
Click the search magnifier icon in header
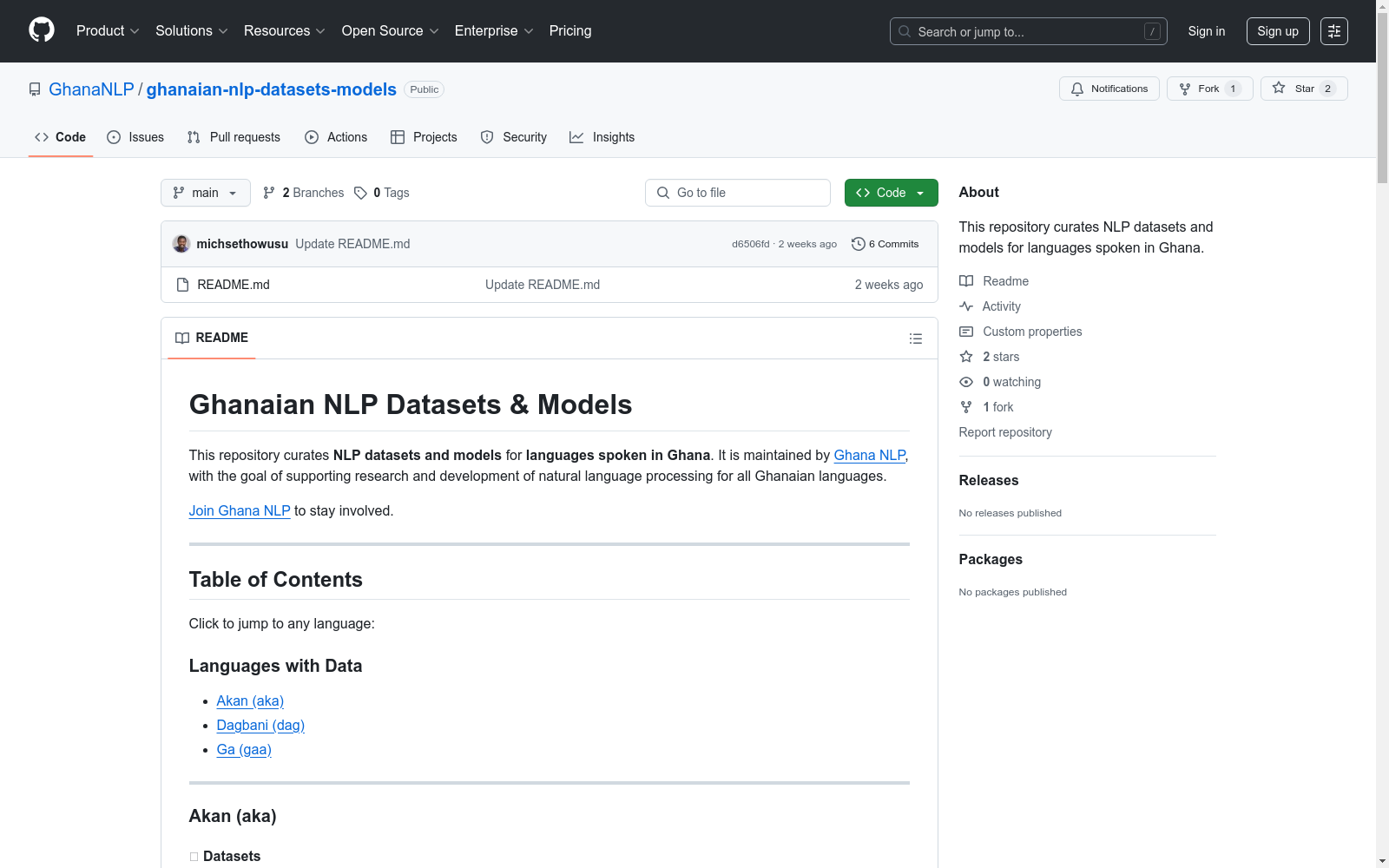(905, 31)
